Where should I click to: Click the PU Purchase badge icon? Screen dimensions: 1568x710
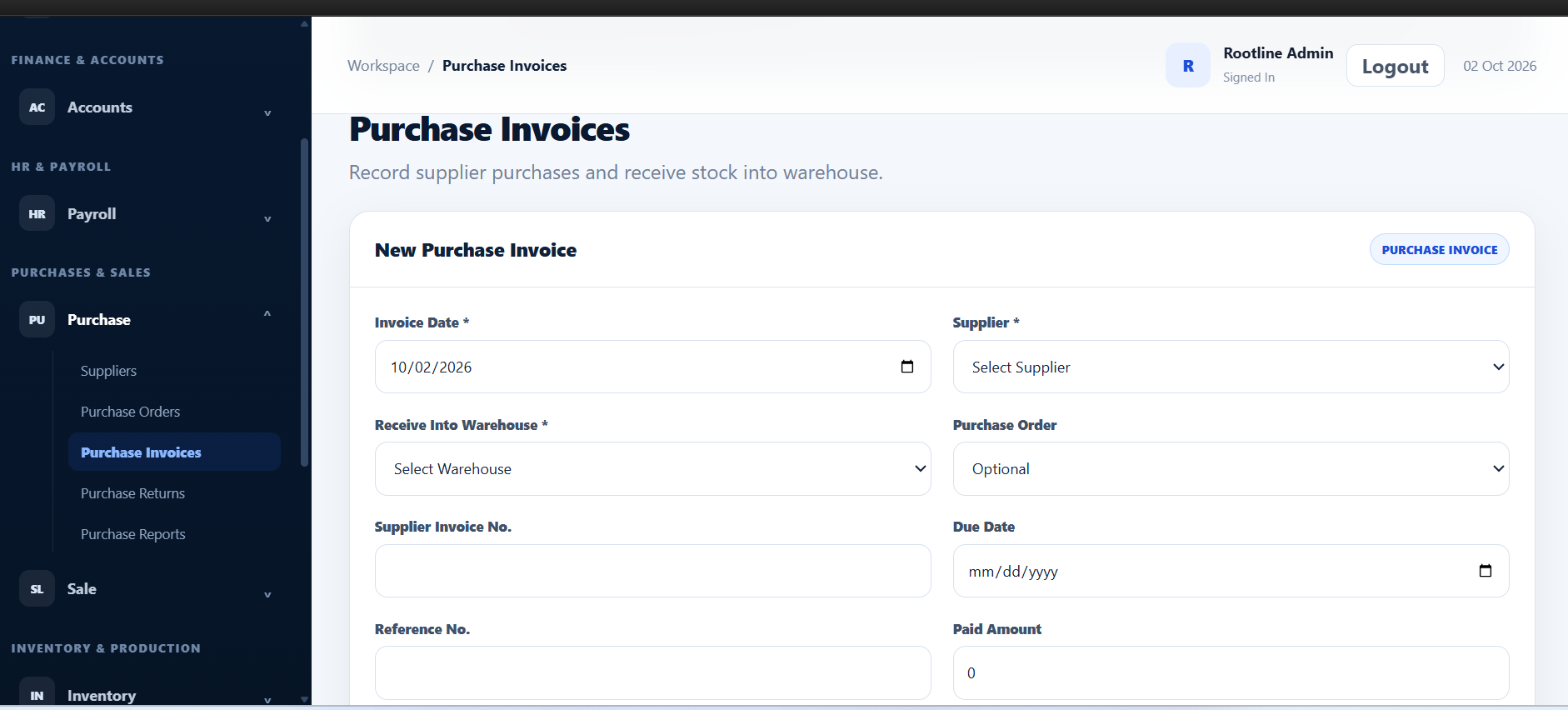(37, 320)
